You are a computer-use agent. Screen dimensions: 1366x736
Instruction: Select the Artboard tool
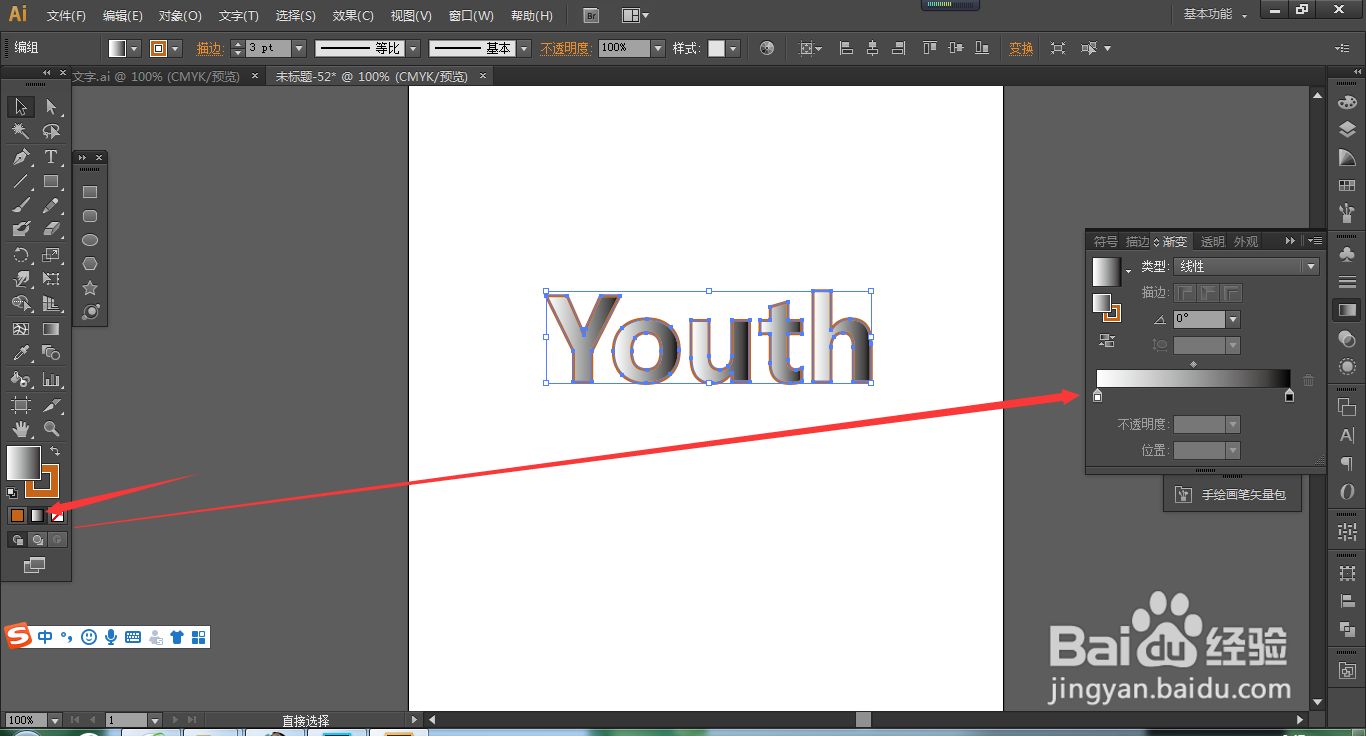[x=21, y=405]
